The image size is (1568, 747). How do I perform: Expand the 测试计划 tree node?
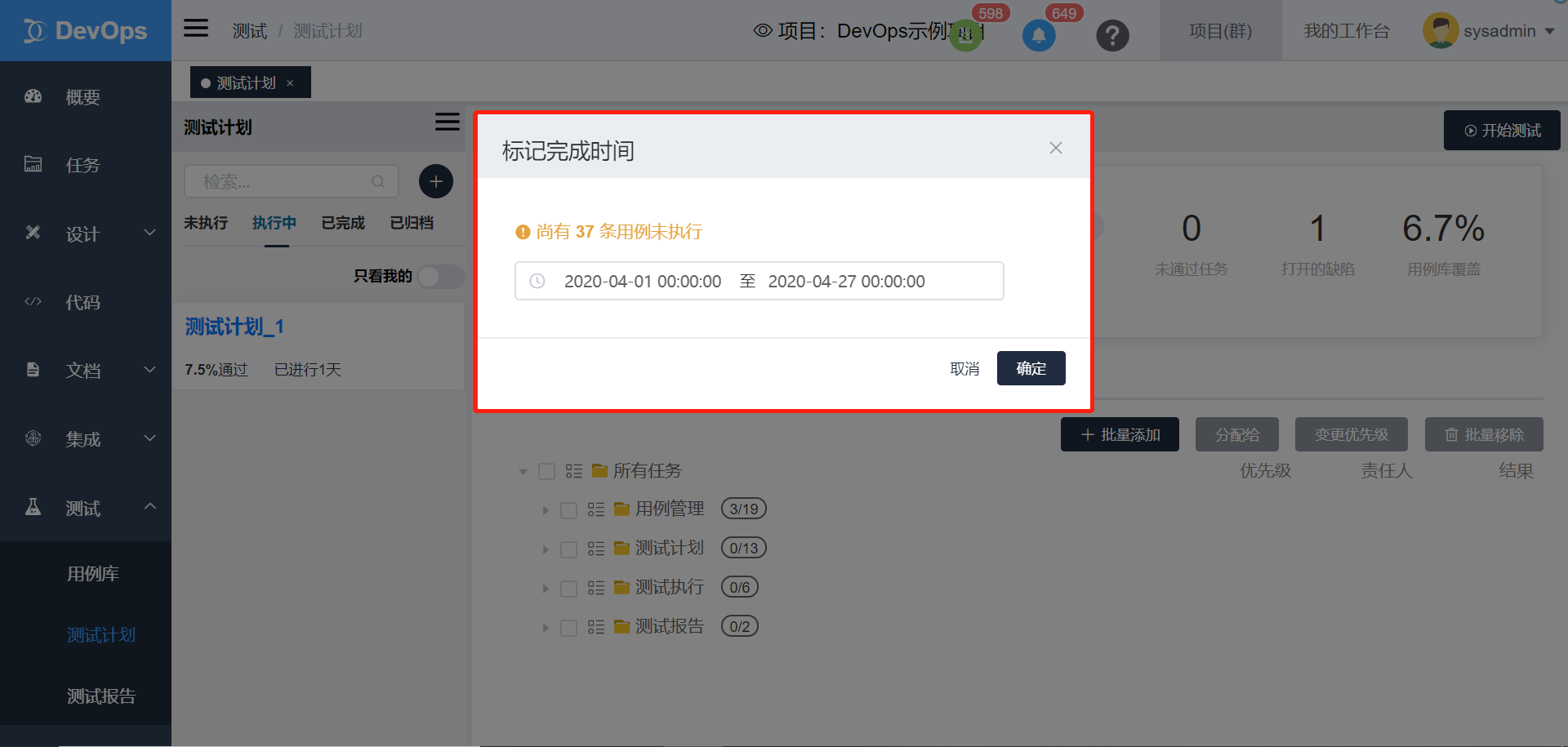point(546,549)
